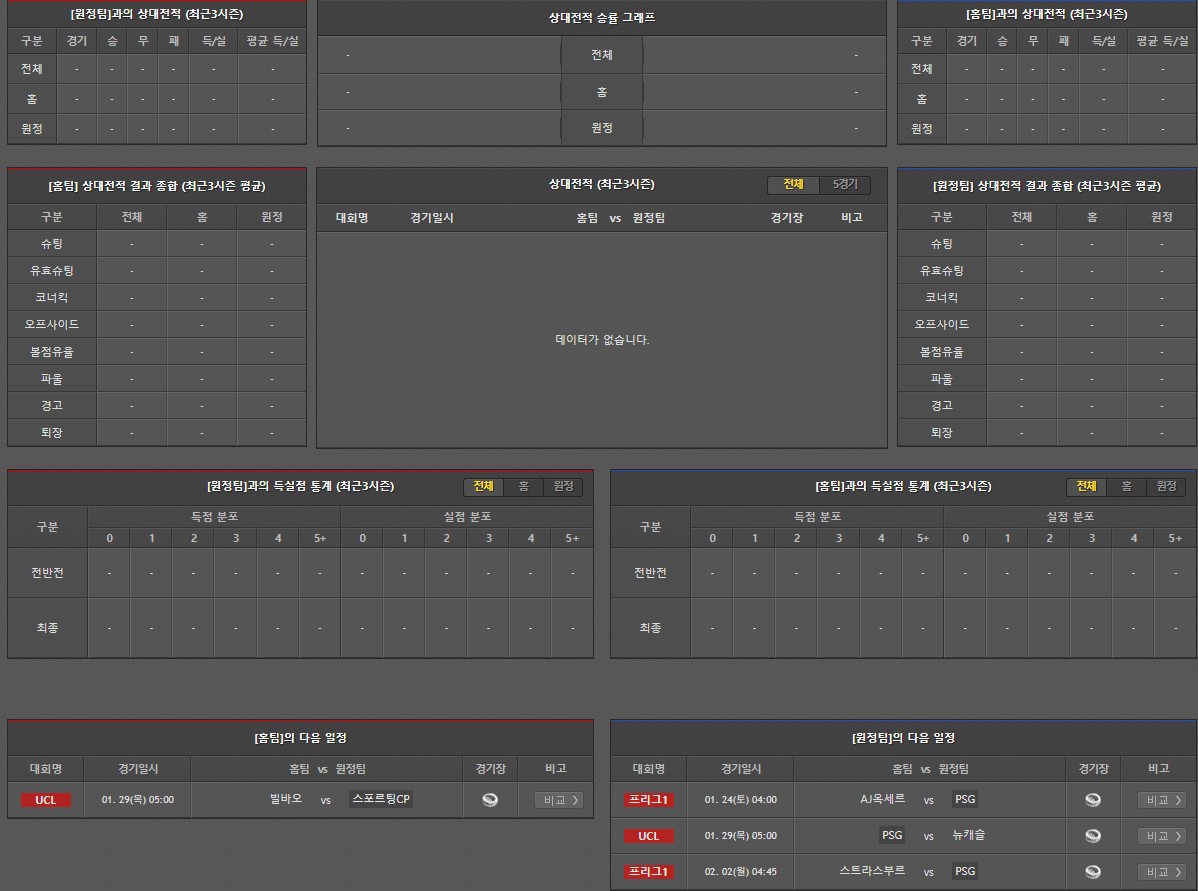Viewport: 1198px width, 891px height.
Task: Expand 비교 for 스트라스부르 vs PSG
Action: pos(1161,872)
